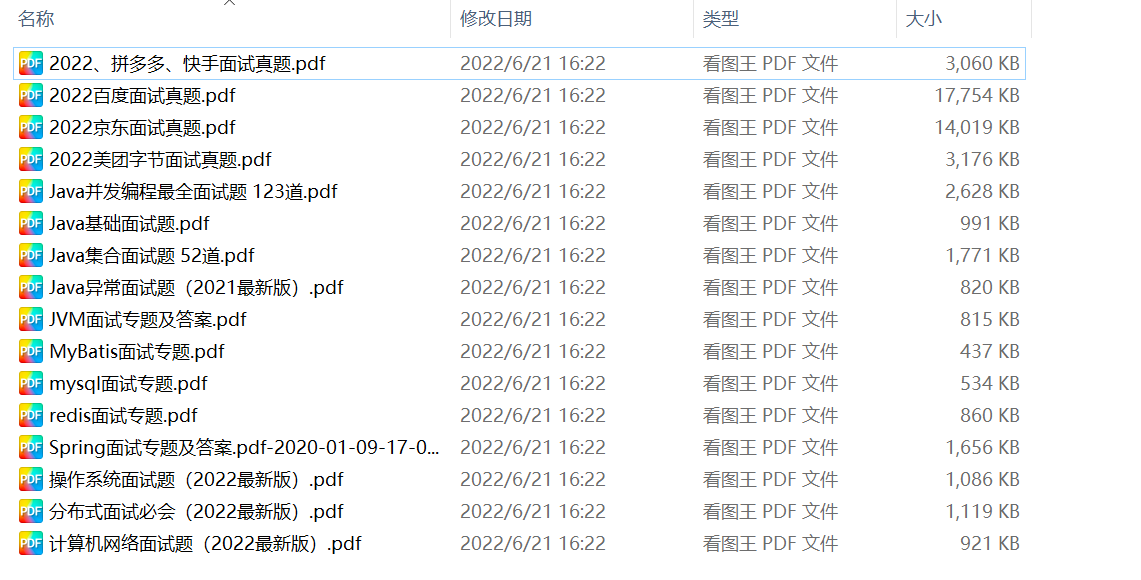
Task: Click PDF icon of 2022百度面试真题.pdf
Action: tap(31, 95)
